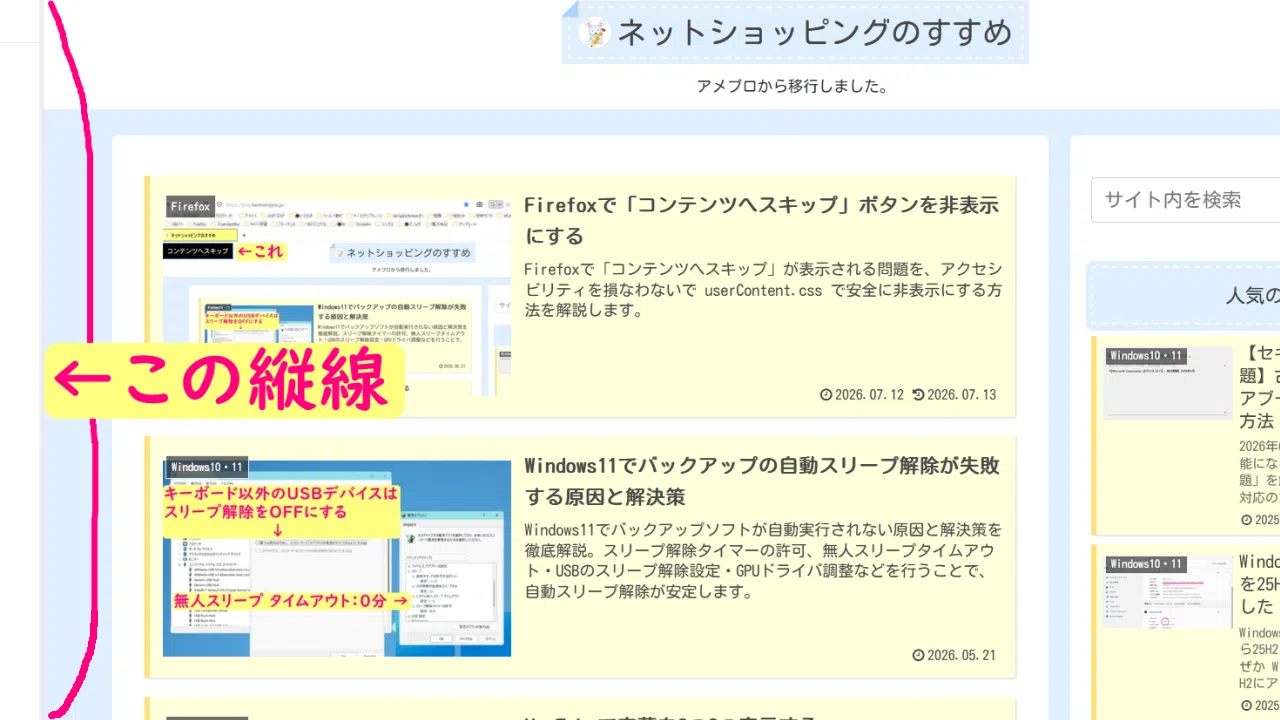Open the second popular article thumbnail in sidebar
Viewport: 1280px width, 720px height.
pyautogui.click(x=1169, y=592)
